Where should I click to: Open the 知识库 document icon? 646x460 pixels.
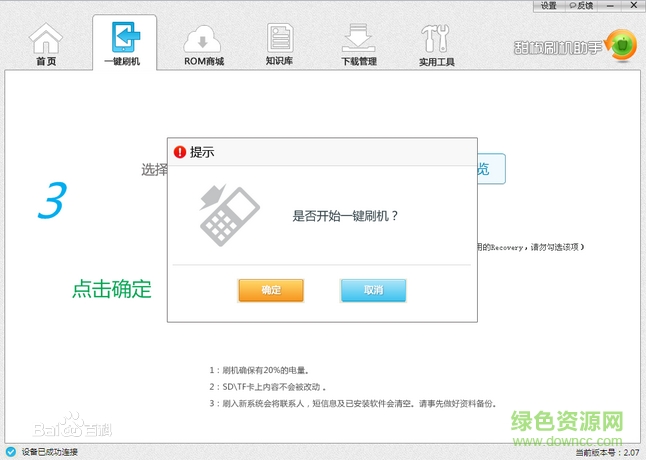(280, 37)
